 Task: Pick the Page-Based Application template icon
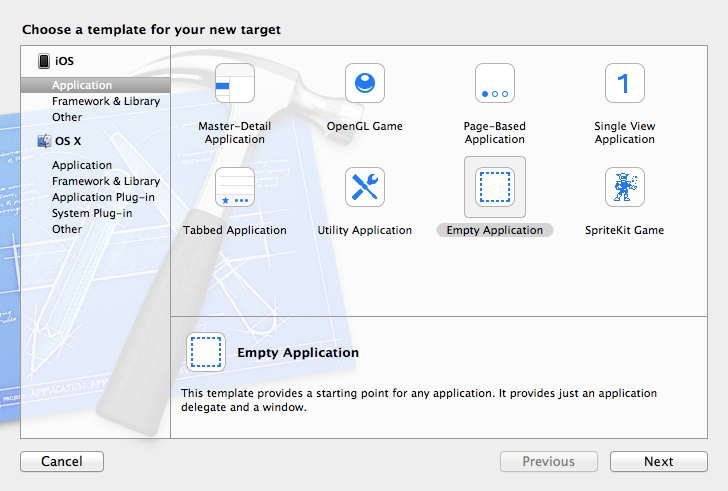495,83
